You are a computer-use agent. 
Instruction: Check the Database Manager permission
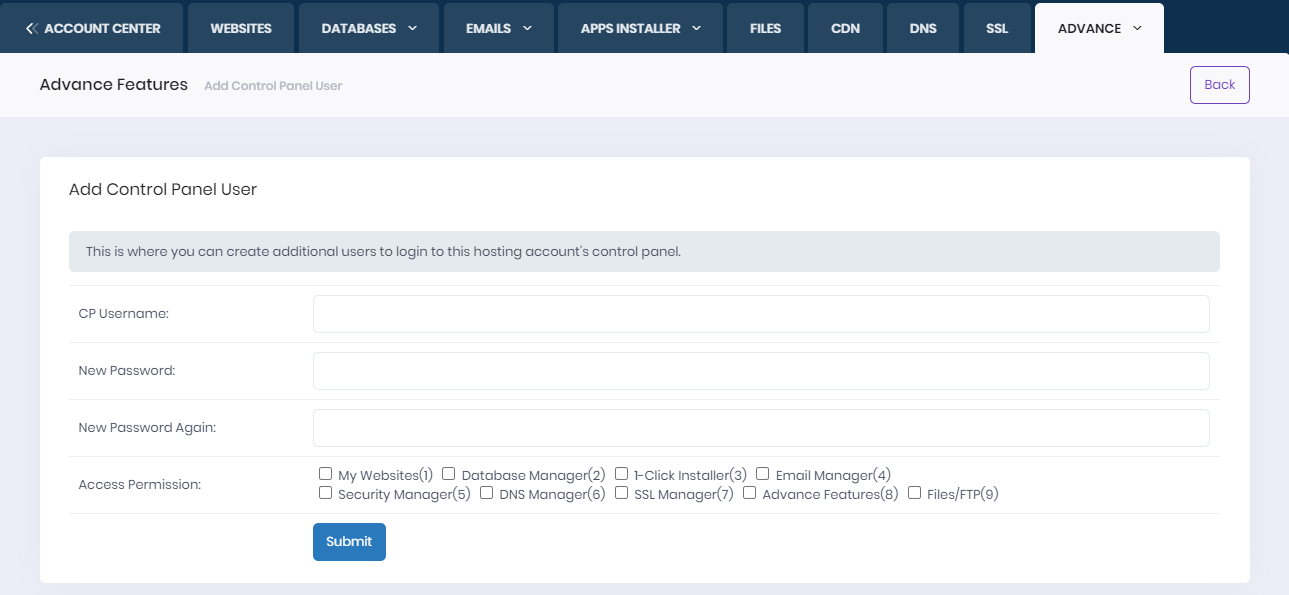(x=448, y=473)
